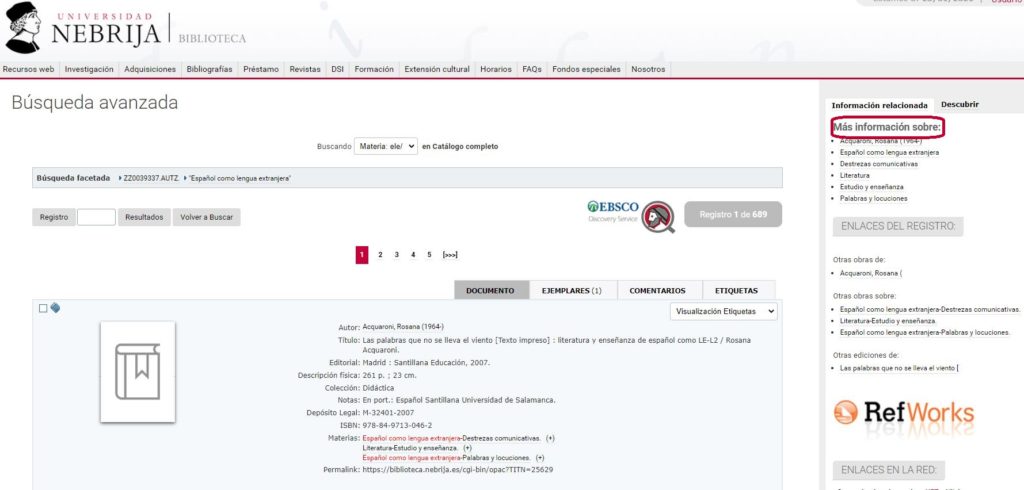Go to next pages arrow [>>>]
Screen dimensions: 1024x490
[450, 255]
